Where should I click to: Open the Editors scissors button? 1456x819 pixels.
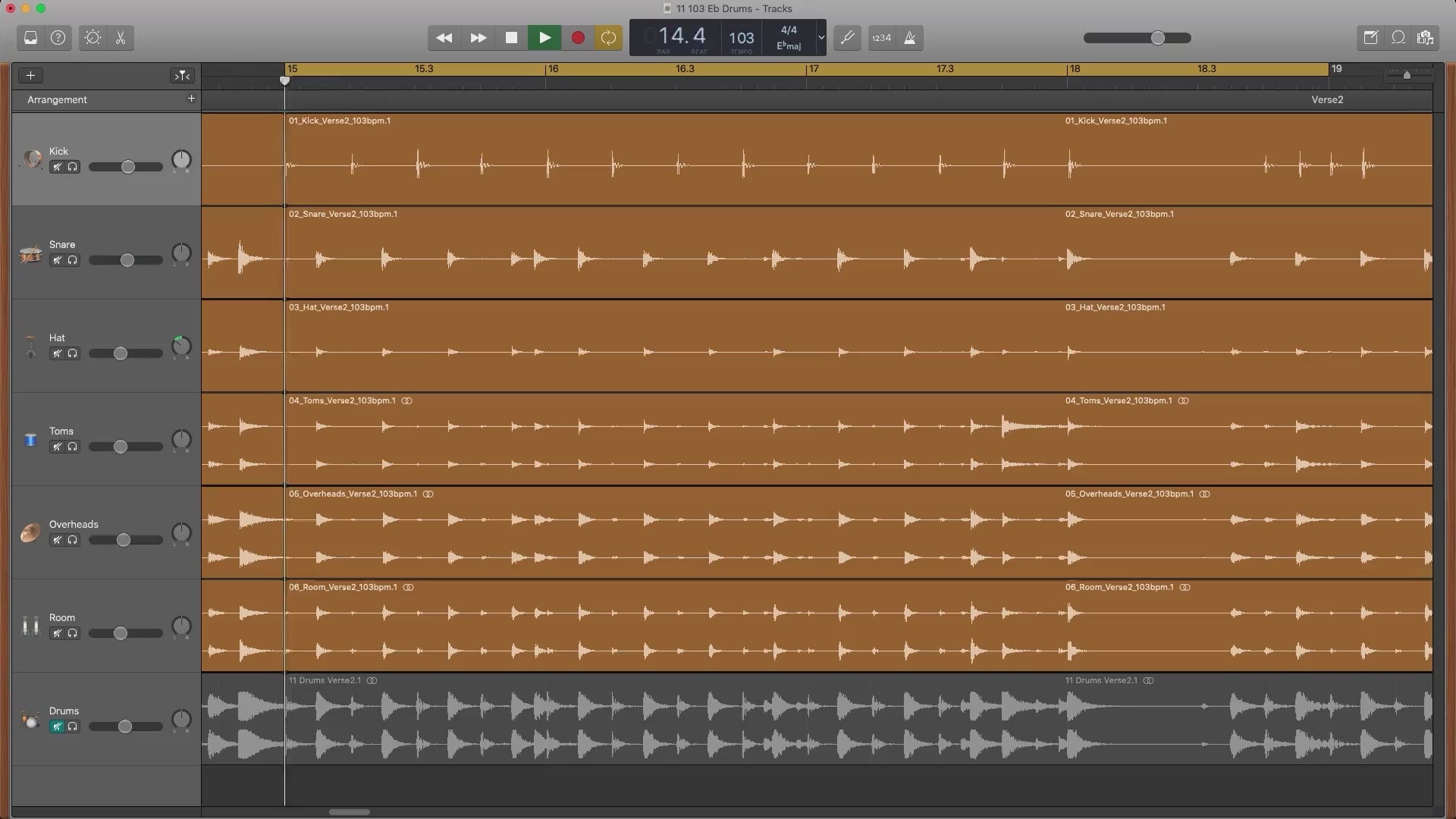tap(121, 38)
